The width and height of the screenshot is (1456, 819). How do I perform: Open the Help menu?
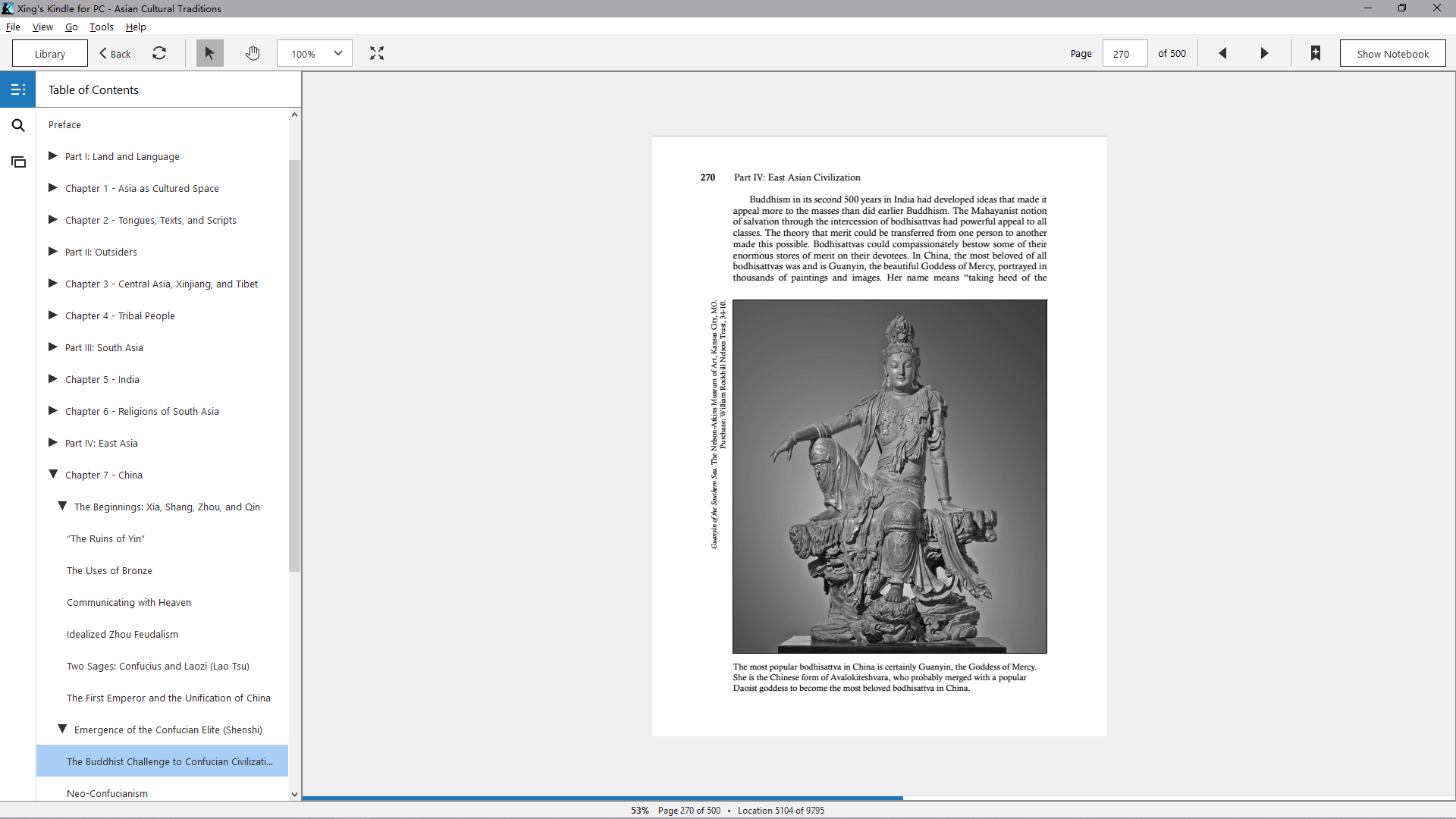tap(136, 27)
